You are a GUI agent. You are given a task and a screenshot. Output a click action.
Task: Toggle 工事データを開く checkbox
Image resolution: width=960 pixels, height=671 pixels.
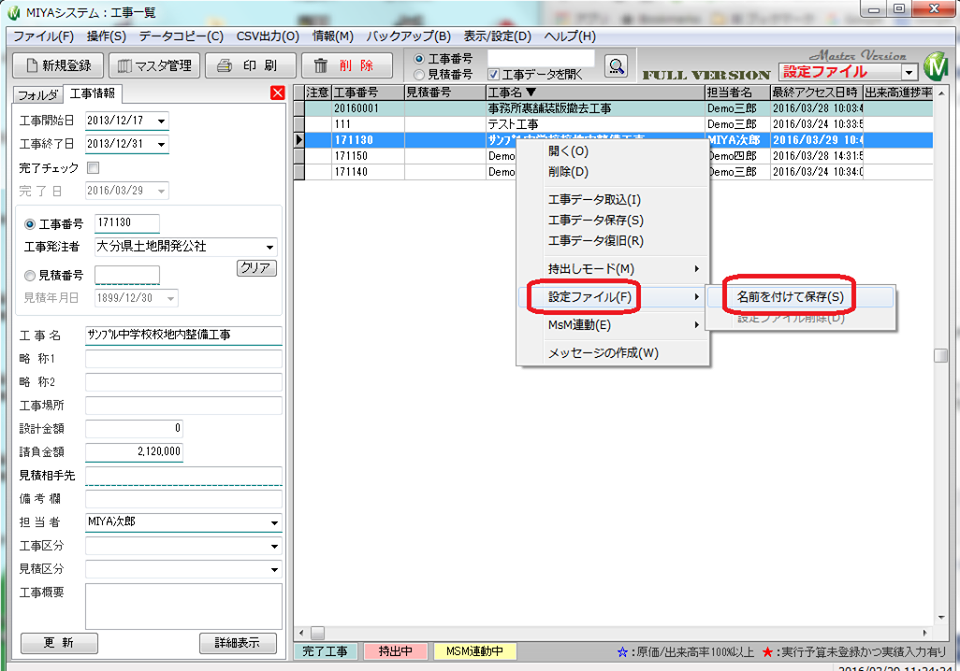493,74
